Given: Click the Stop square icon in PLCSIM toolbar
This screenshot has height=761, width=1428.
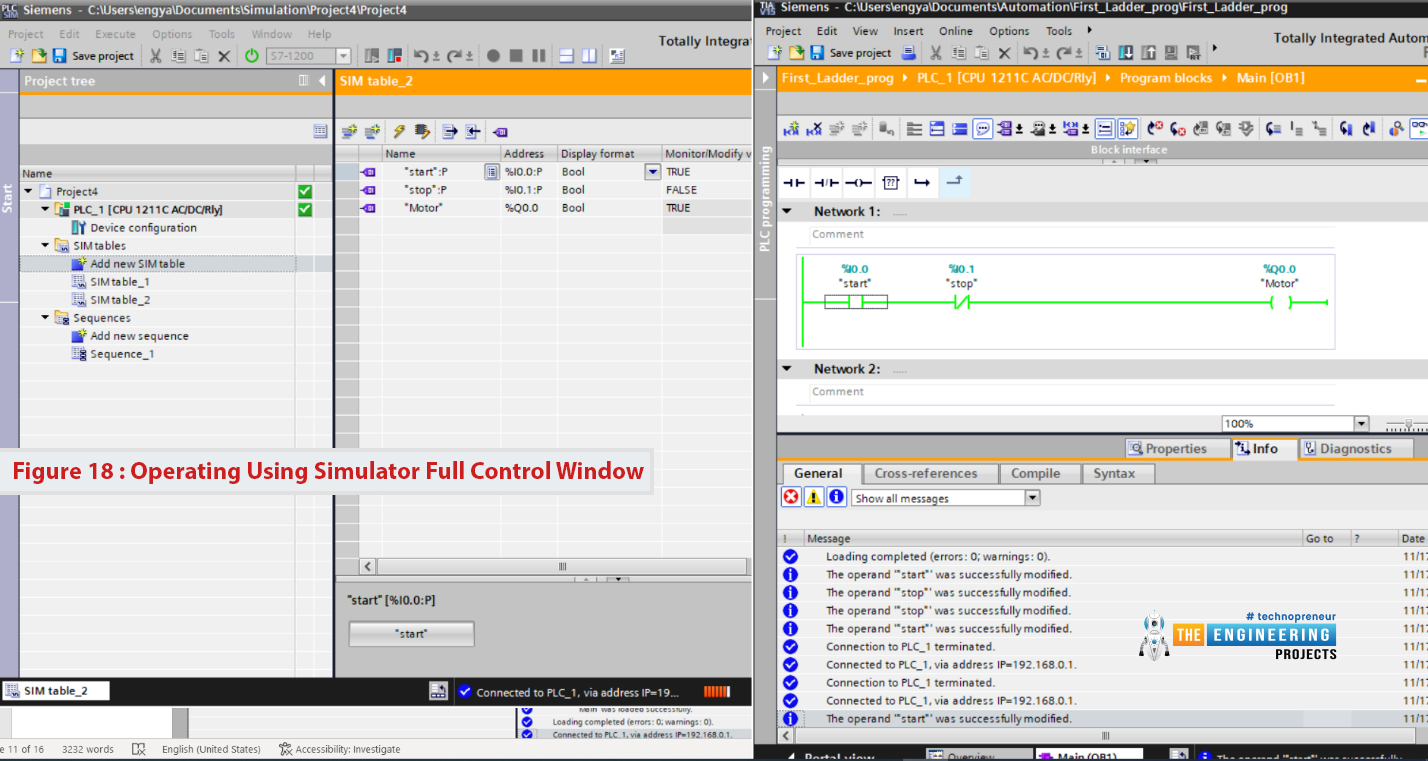Looking at the screenshot, I should [x=516, y=56].
